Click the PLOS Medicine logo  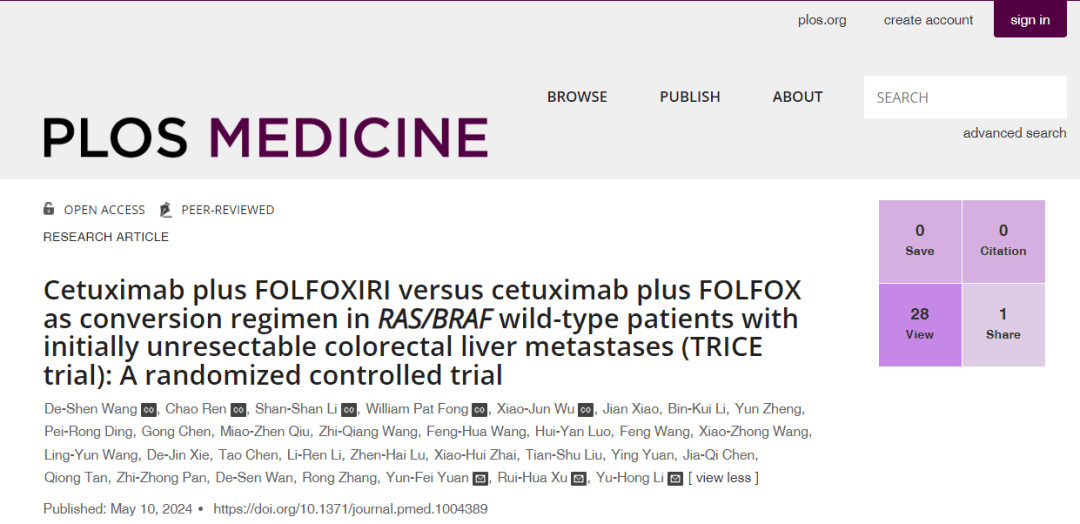(x=266, y=137)
